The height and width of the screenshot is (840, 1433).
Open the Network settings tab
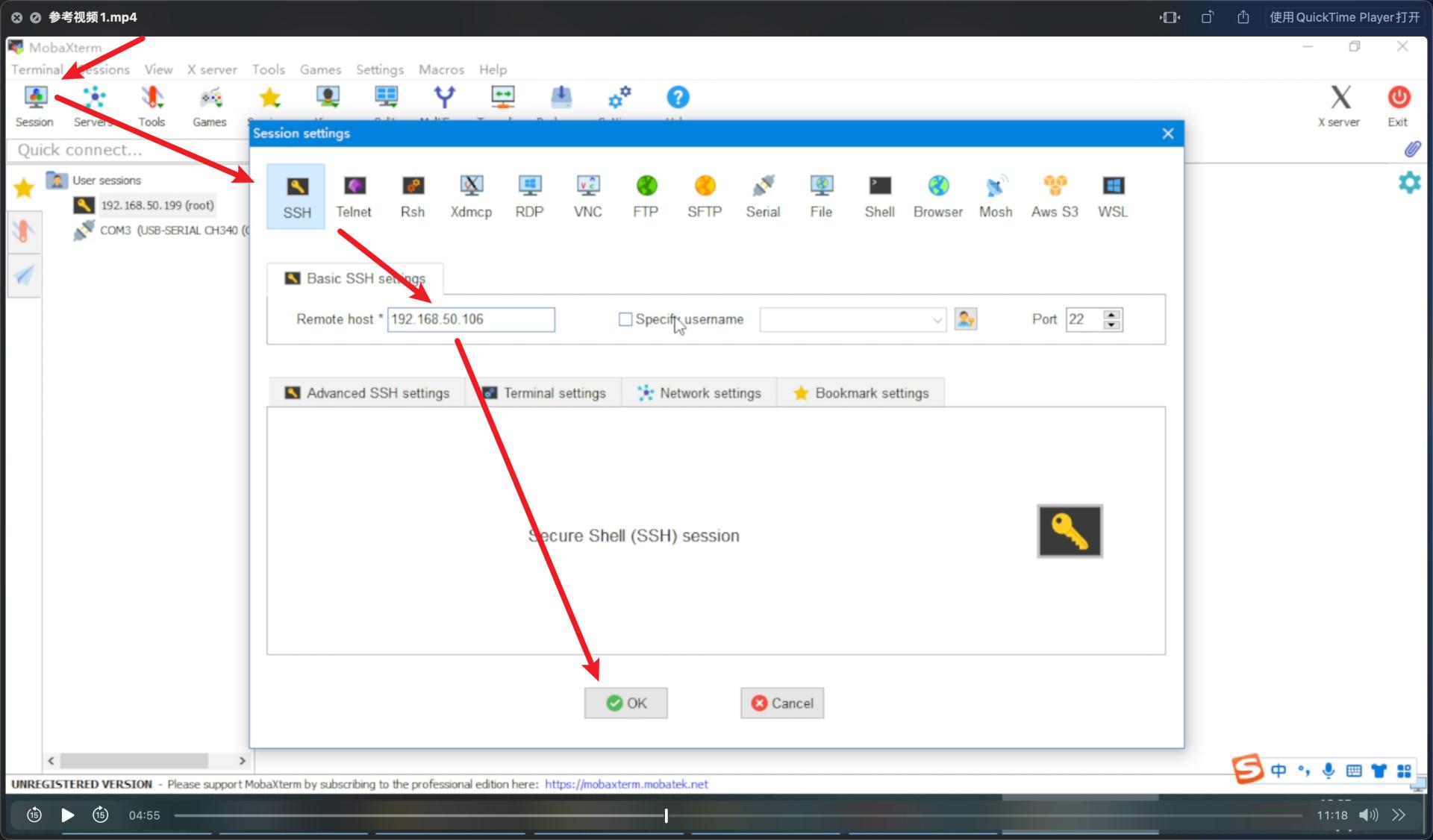click(x=699, y=393)
